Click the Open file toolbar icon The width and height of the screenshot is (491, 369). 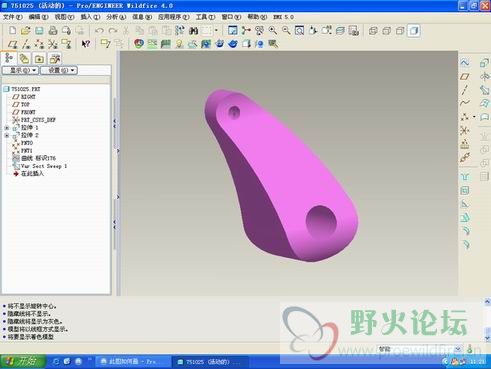[x=26, y=31]
